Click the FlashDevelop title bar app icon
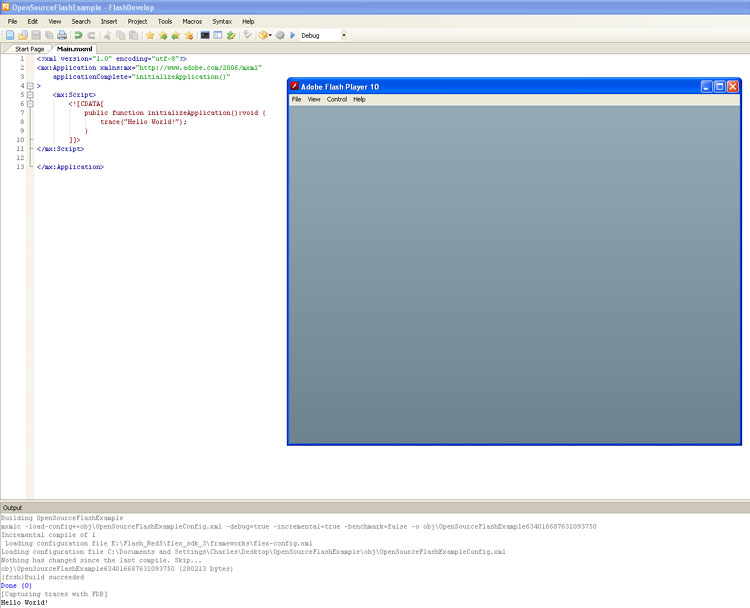The height and width of the screenshot is (608, 750). (6, 7)
